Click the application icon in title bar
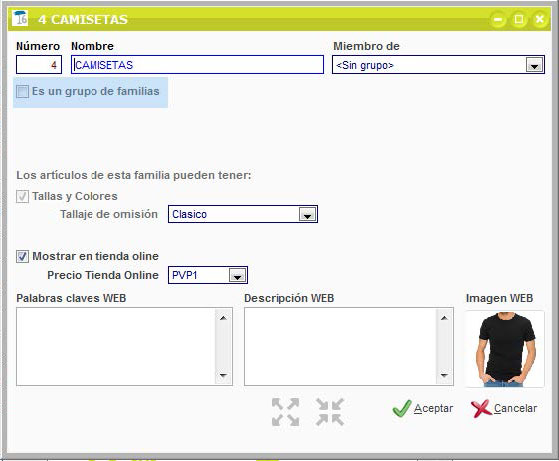Screen dimensions: 559x461 coord(20,18)
